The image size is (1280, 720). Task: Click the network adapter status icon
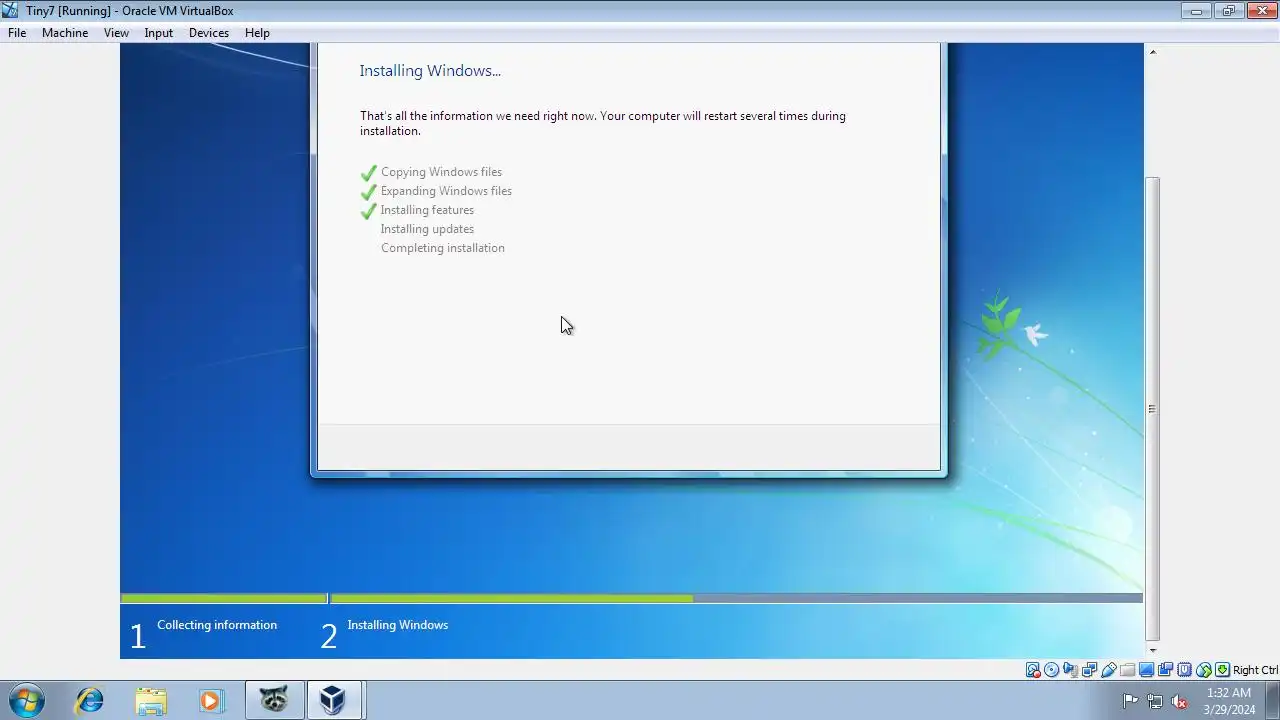point(1089,670)
